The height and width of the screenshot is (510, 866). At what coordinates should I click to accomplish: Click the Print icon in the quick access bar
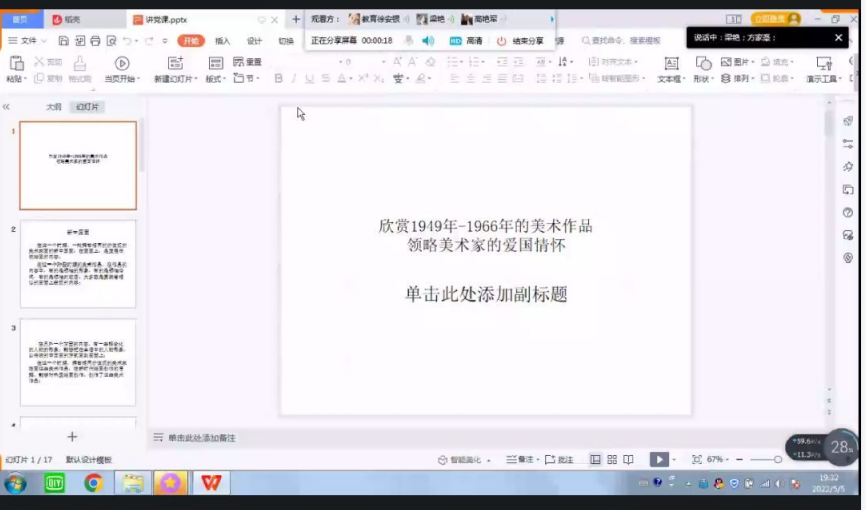95,41
